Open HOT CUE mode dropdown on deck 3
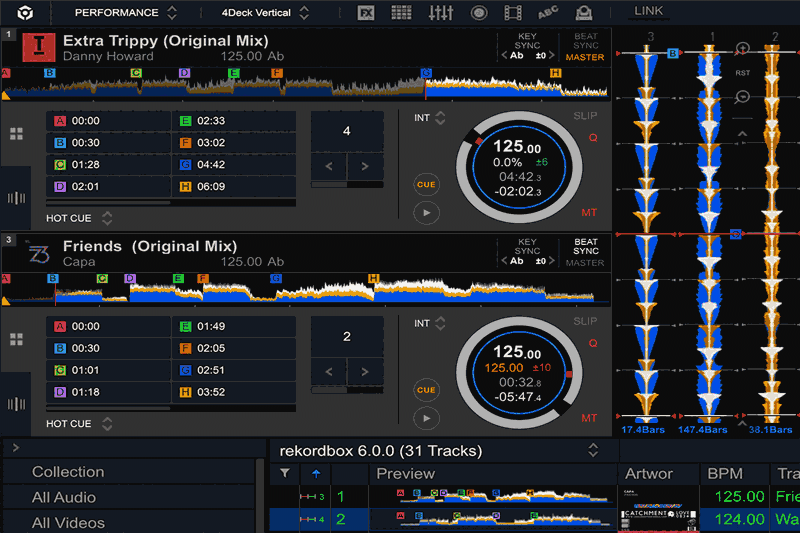Screen dimensions: 800x533 click(79, 424)
